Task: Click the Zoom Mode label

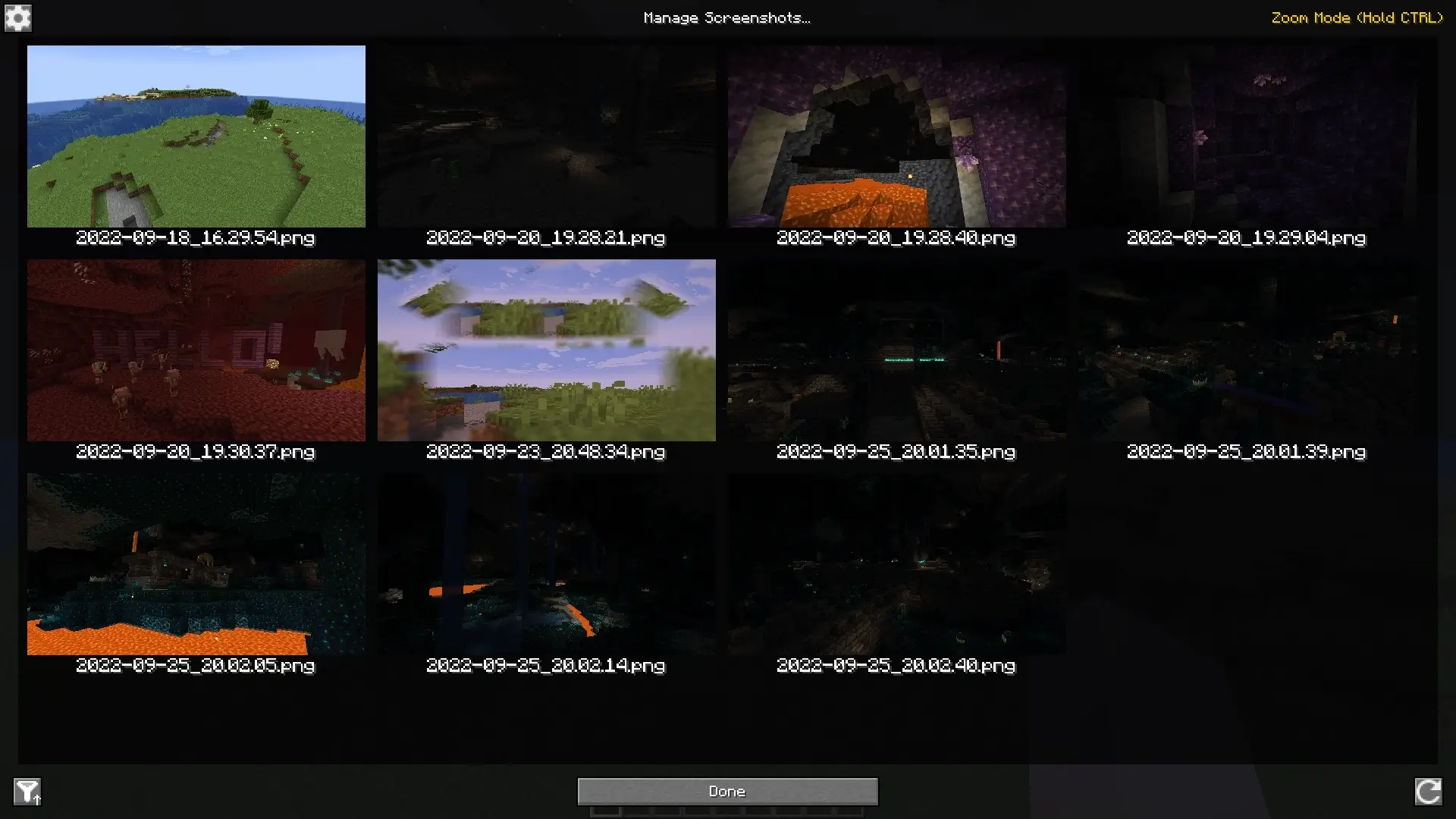Action: (x=1357, y=17)
